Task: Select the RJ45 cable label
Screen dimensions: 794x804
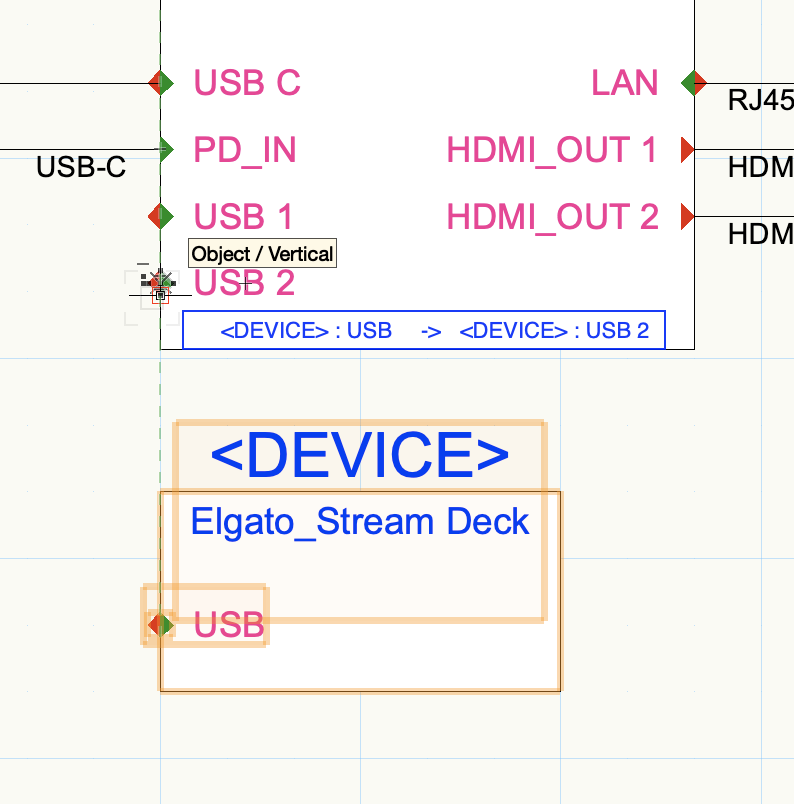Action: coord(760,100)
